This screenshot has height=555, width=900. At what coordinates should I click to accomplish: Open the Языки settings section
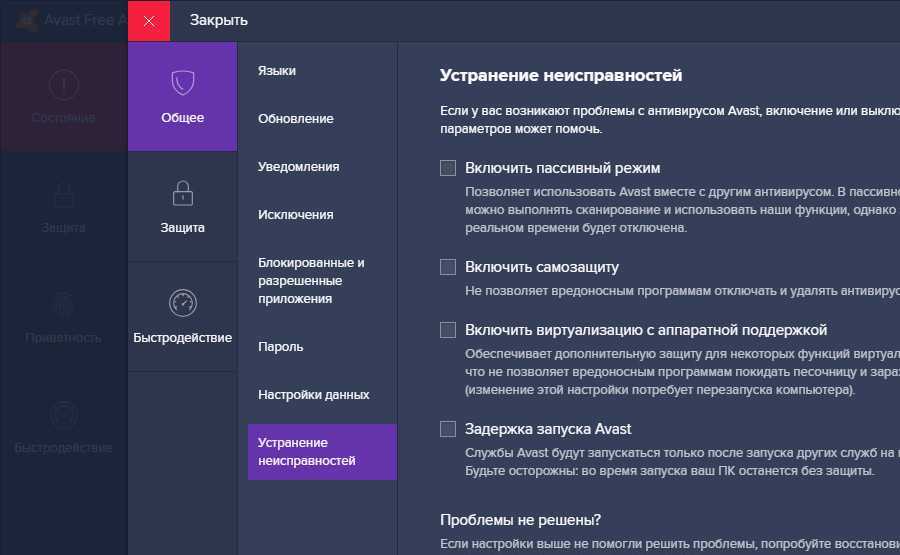pyautogui.click(x=277, y=71)
